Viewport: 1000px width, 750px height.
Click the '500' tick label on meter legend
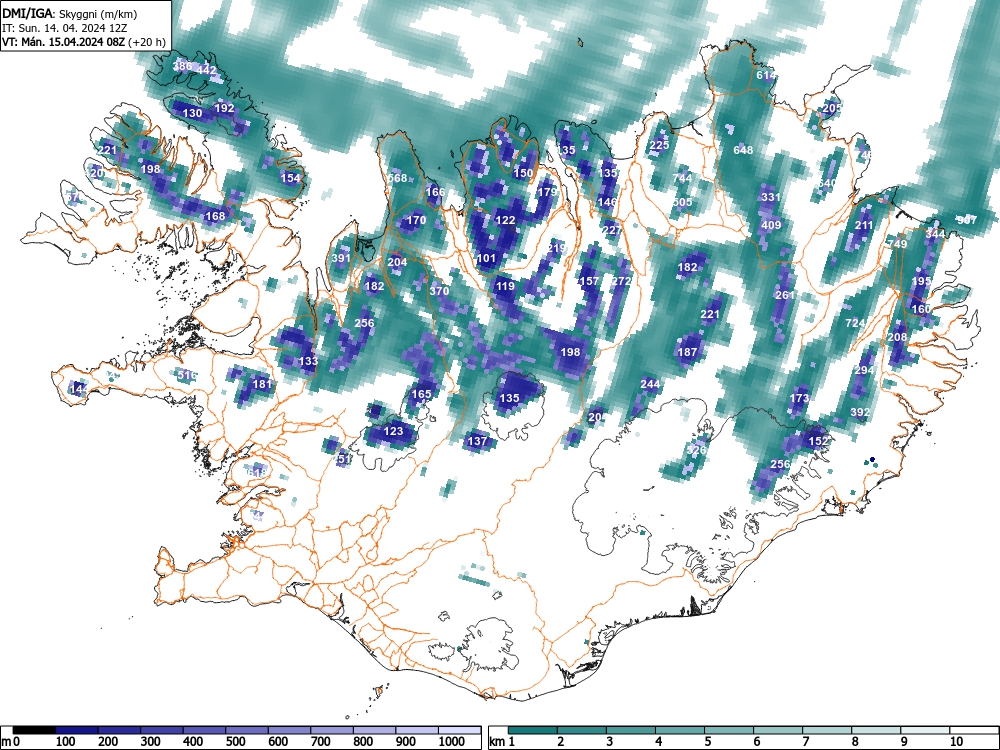coord(235,742)
